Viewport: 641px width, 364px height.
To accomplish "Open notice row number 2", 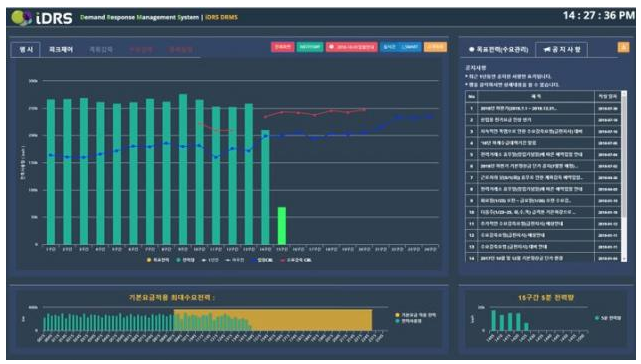I will click(543, 120).
